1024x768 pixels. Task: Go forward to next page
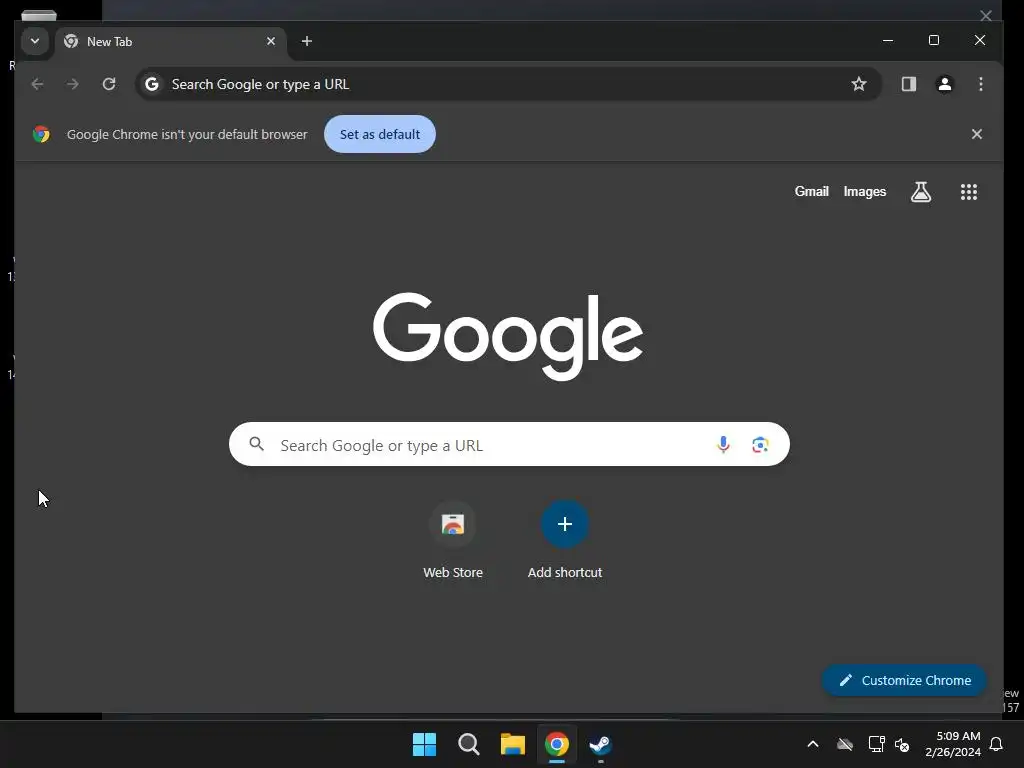(x=73, y=84)
